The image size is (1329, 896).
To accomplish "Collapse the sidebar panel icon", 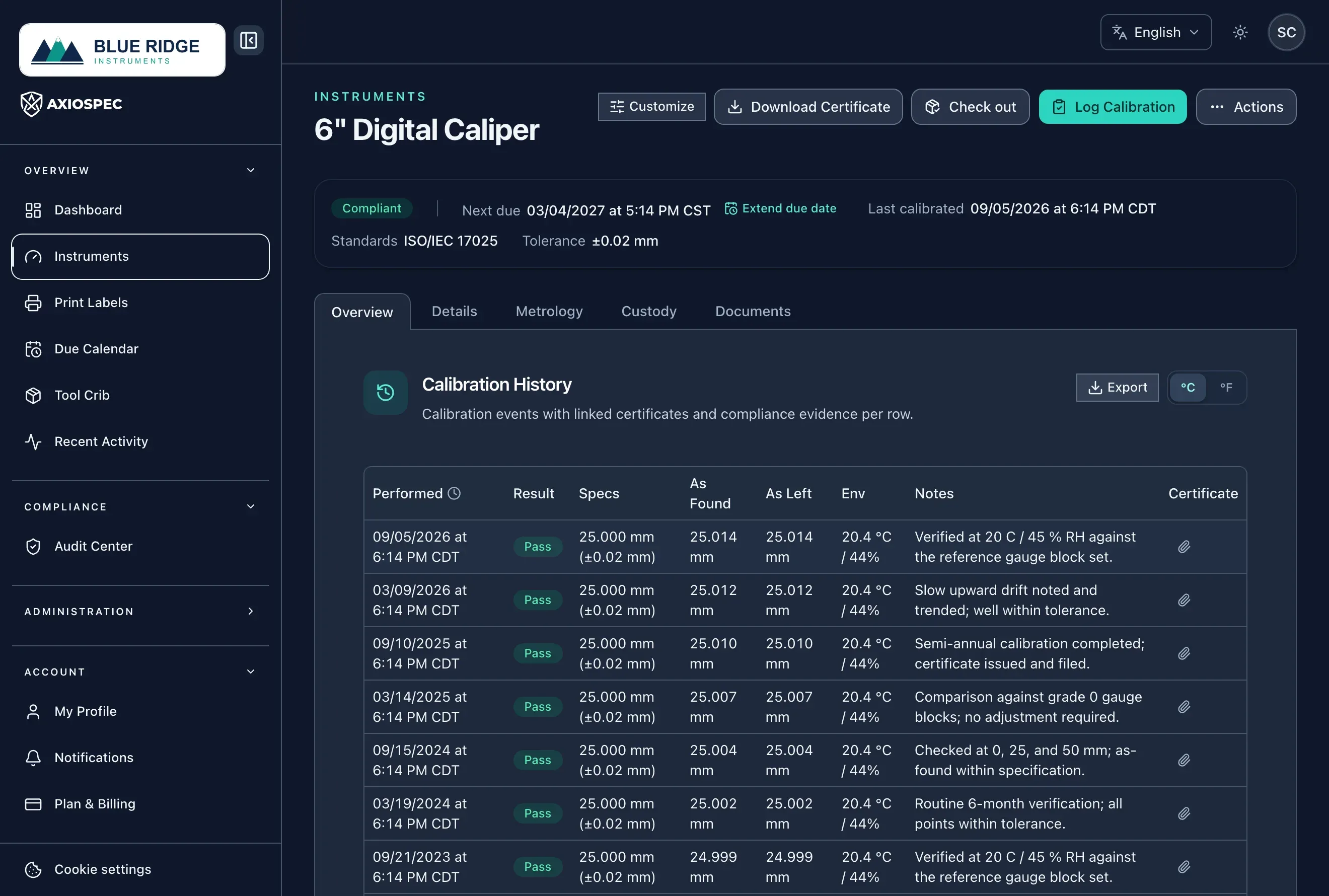I will 249,41.
